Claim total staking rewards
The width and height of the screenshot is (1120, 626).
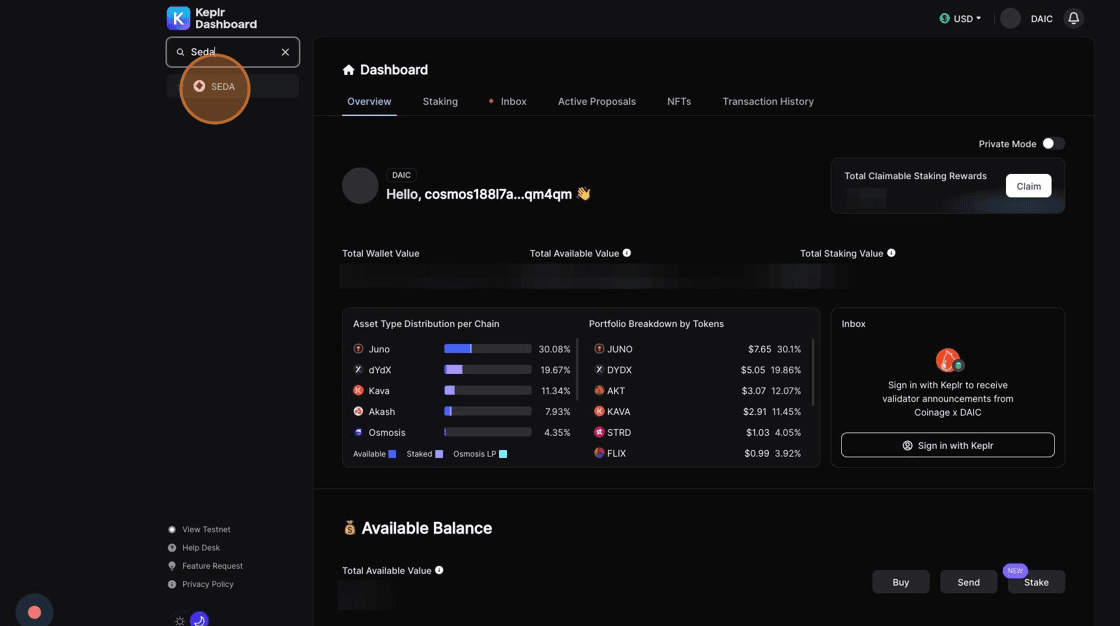pyautogui.click(x=1028, y=186)
